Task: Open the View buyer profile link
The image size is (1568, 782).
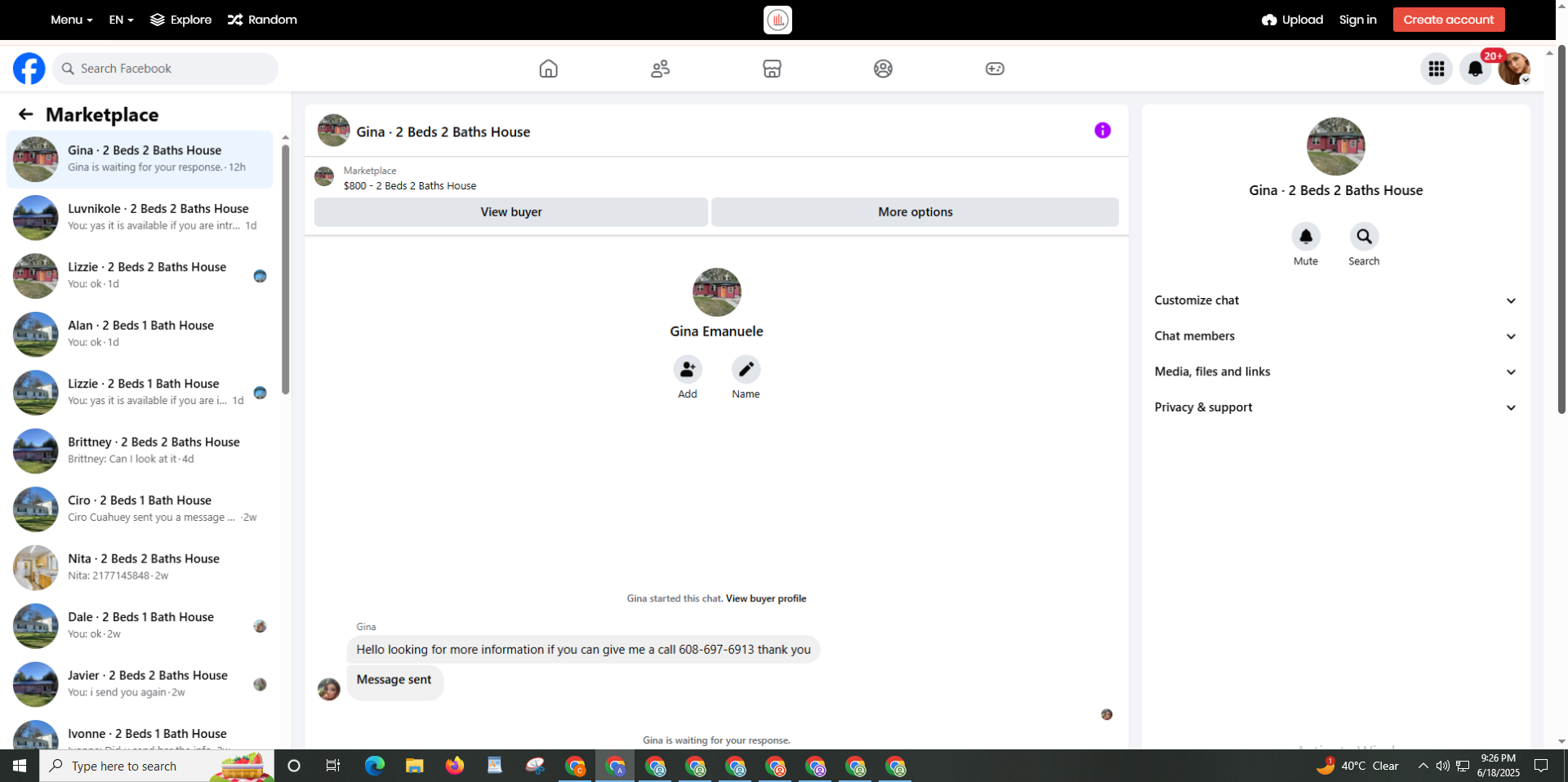Action: (766, 598)
